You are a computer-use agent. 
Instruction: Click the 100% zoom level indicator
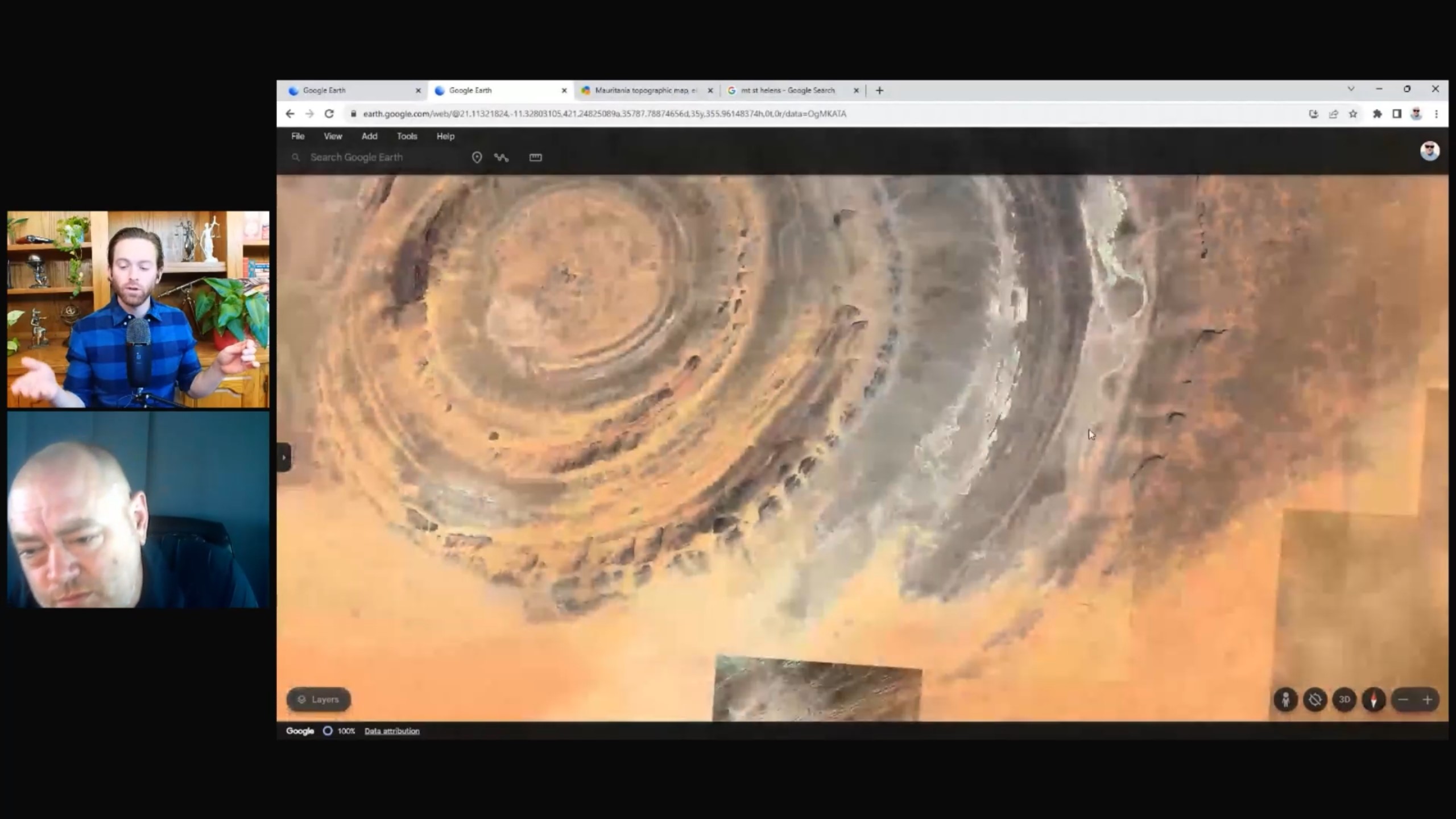[x=346, y=731]
